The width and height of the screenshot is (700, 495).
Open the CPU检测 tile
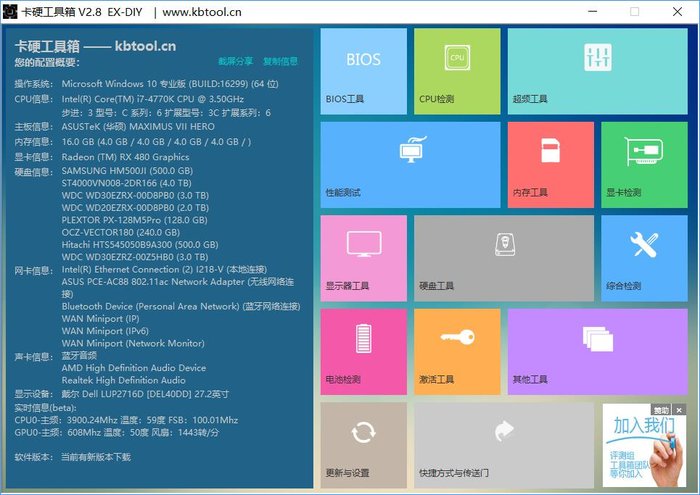tap(457, 71)
